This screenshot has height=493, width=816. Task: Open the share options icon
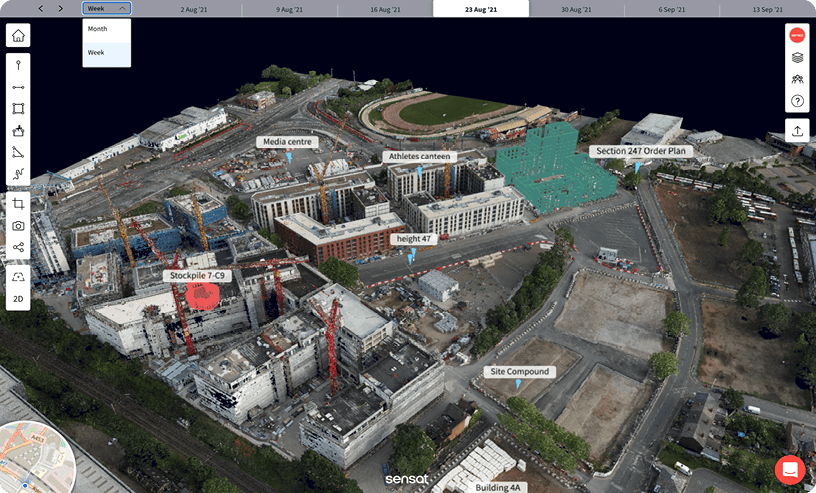[18, 247]
